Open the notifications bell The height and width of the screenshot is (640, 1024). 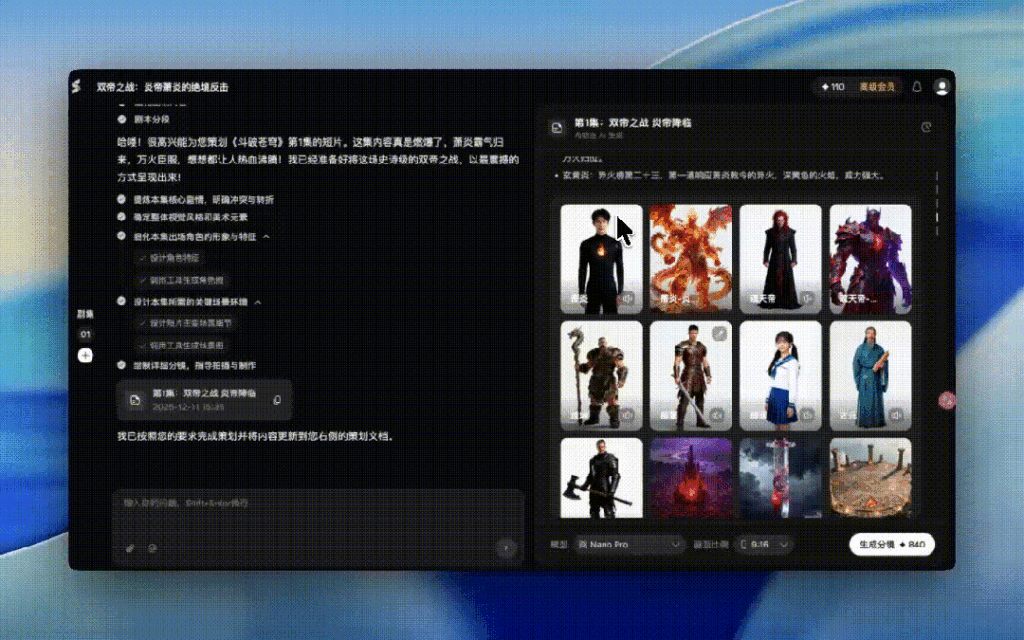coord(917,87)
